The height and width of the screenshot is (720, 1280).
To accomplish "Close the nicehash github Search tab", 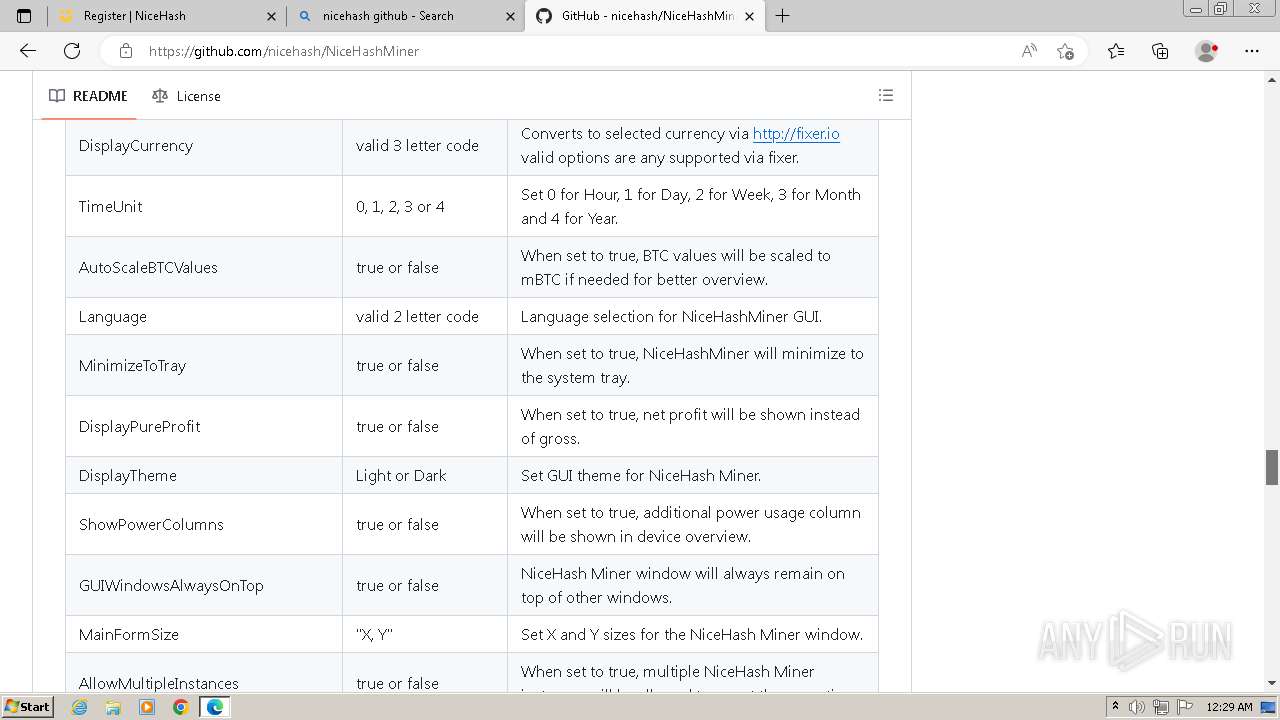I will pos(510,16).
